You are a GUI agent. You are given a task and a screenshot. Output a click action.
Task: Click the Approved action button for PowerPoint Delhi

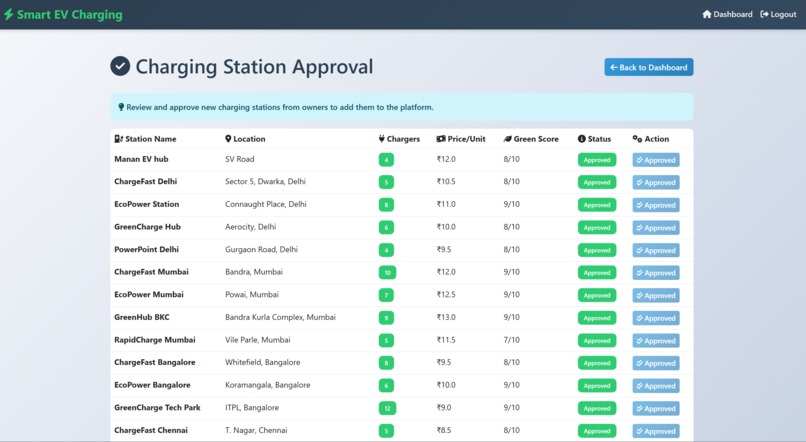point(656,250)
